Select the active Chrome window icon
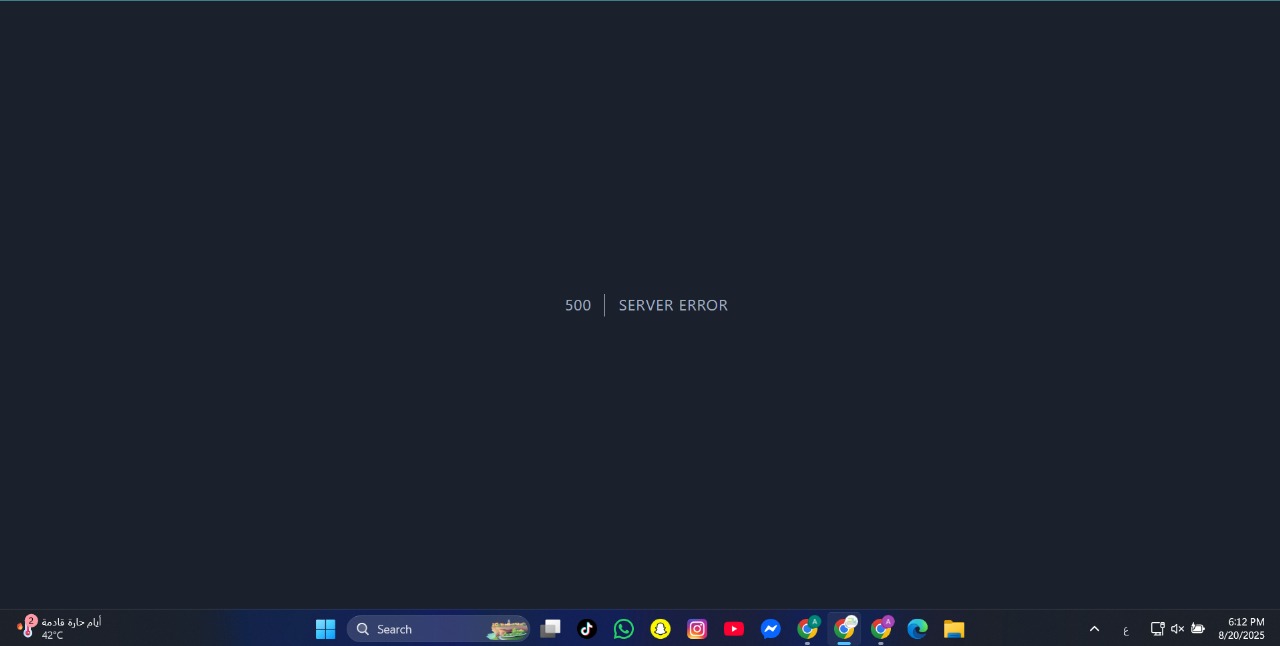Viewport: 1280px width, 646px height. point(844,629)
